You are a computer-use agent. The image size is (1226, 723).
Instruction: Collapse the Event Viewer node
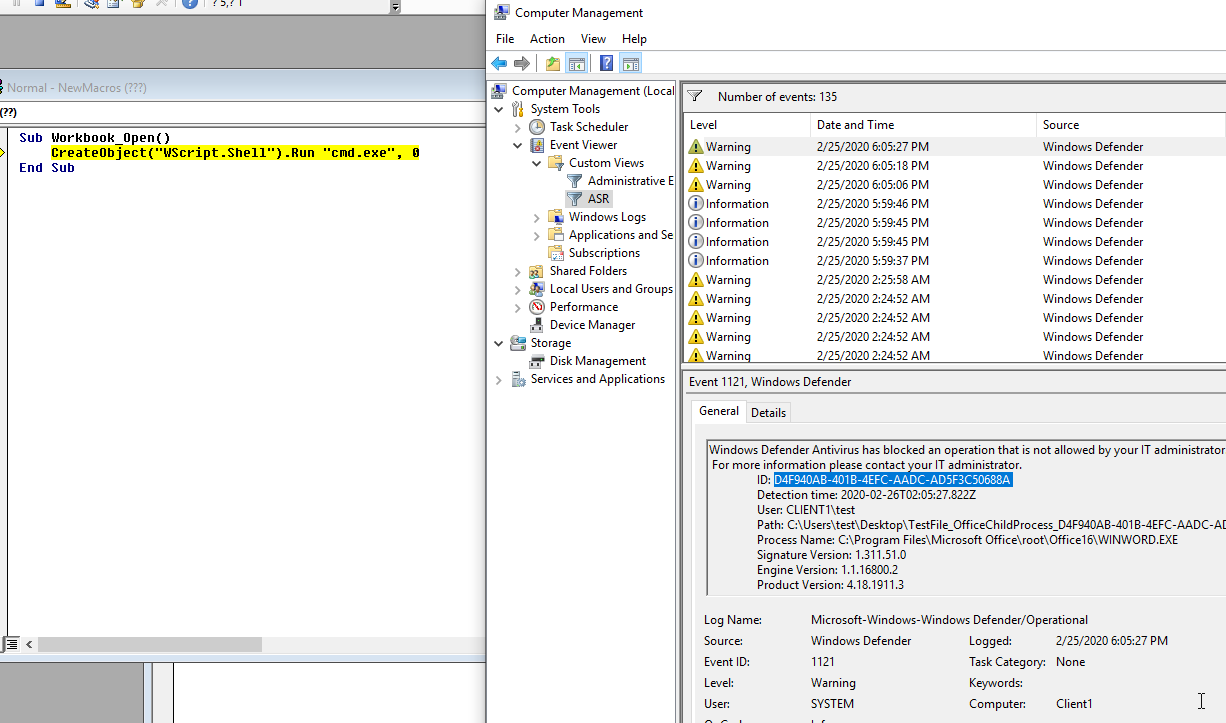[518, 145]
